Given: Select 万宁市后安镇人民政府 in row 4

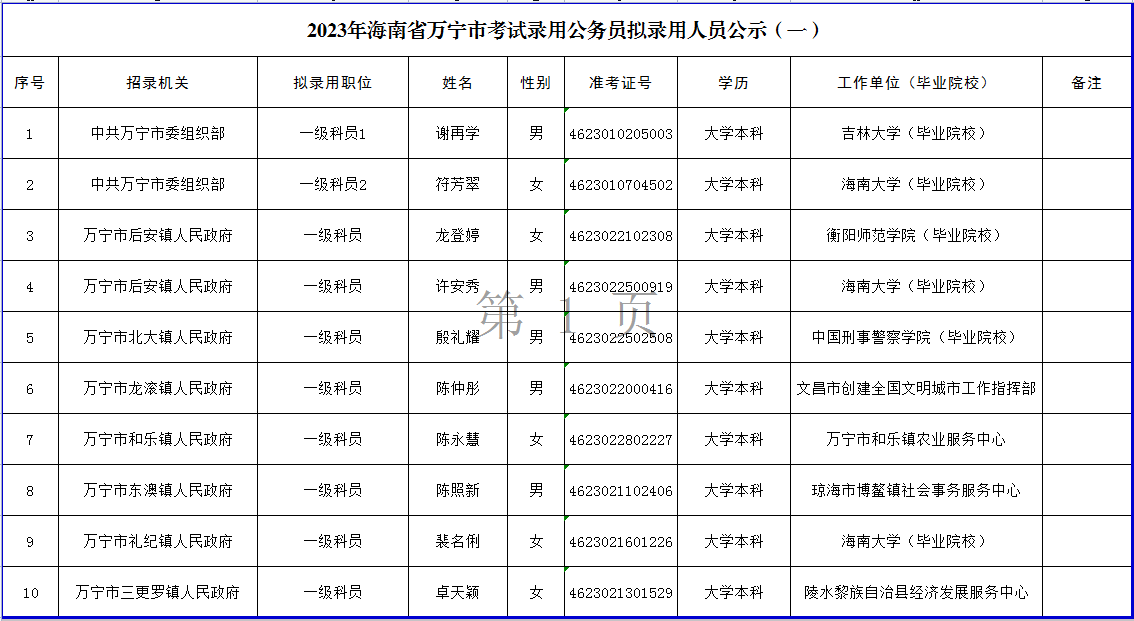Looking at the screenshot, I should coord(158,286).
